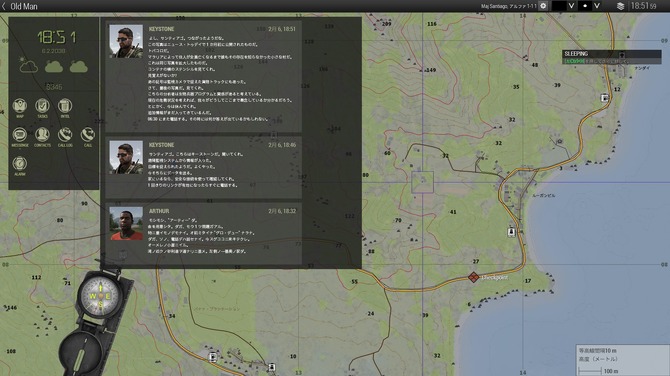670x376 pixels.
Task: Select the dot marker shape box
Action: 585,6
